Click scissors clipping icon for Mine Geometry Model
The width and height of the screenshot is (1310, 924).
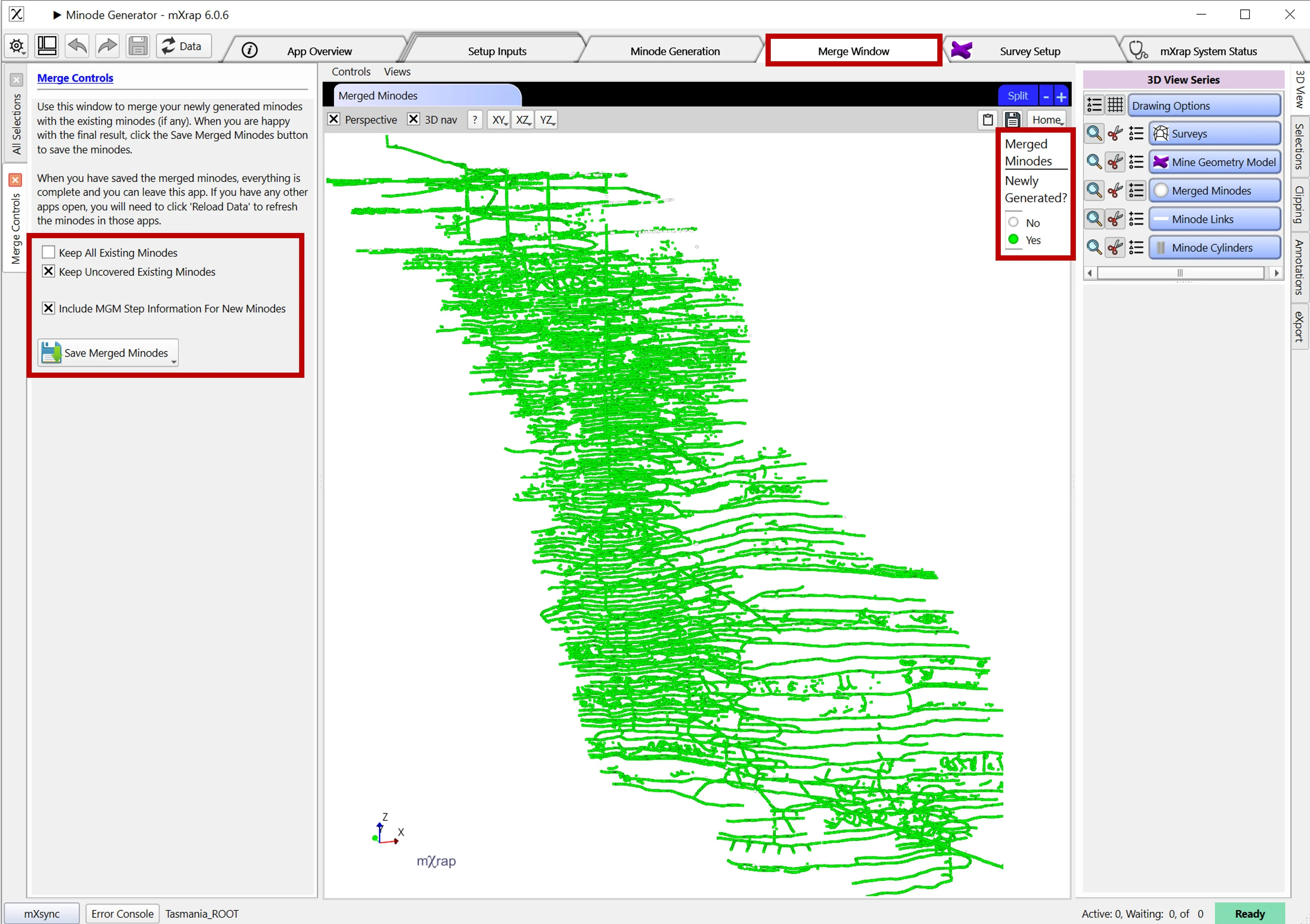[1115, 162]
